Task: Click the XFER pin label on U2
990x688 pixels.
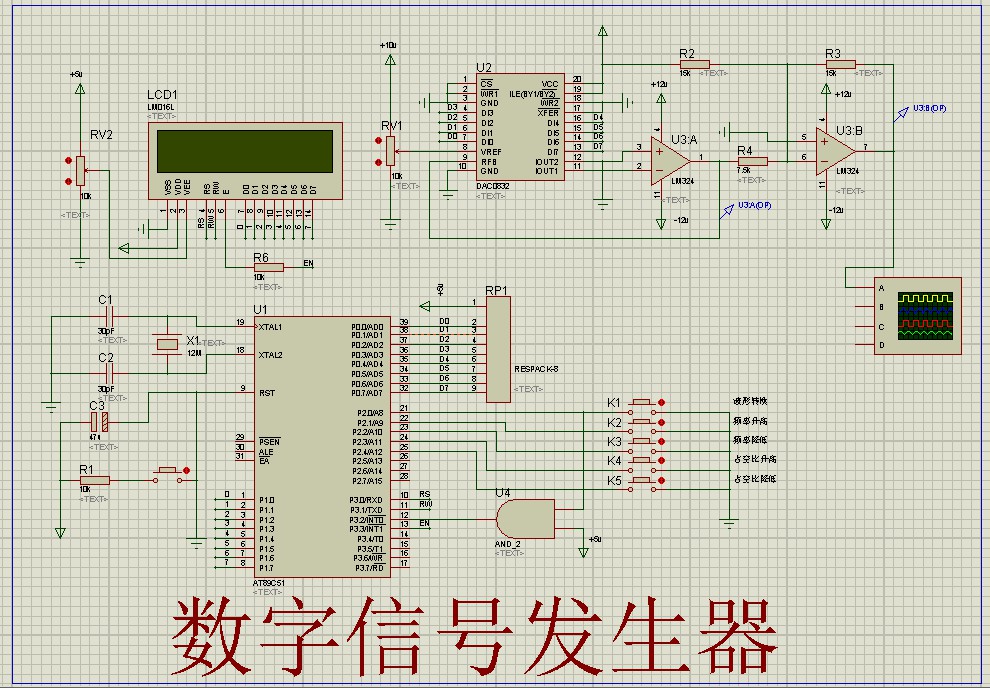Action: click(549, 113)
